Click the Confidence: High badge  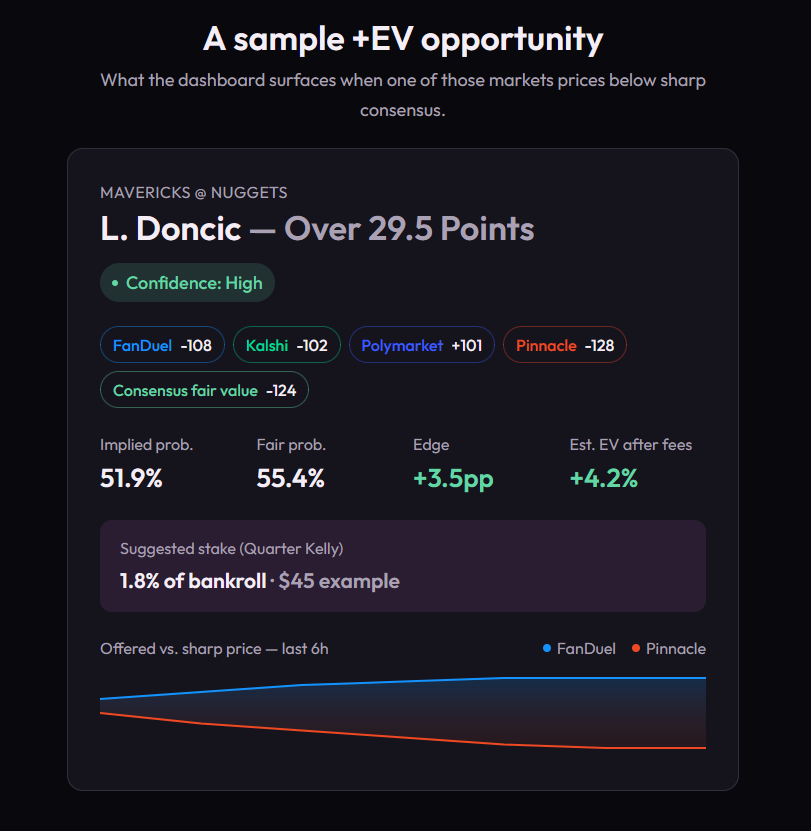coord(188,283)
